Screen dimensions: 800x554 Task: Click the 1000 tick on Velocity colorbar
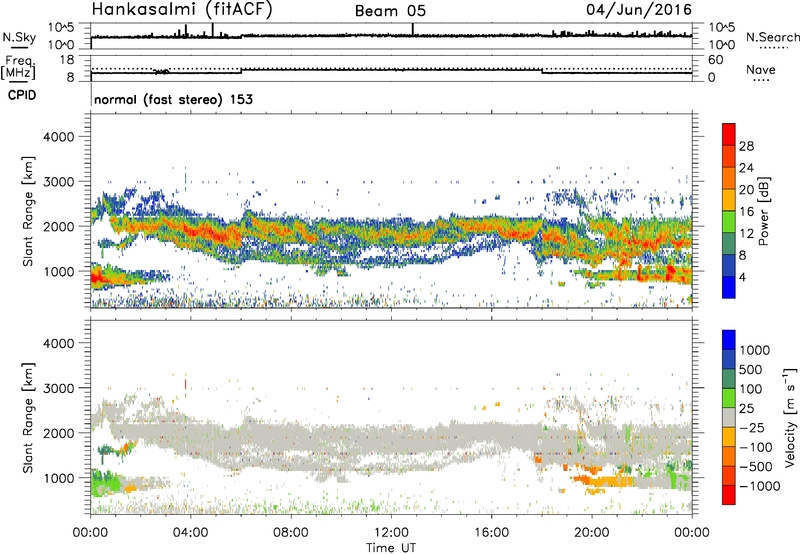[755, 350]
